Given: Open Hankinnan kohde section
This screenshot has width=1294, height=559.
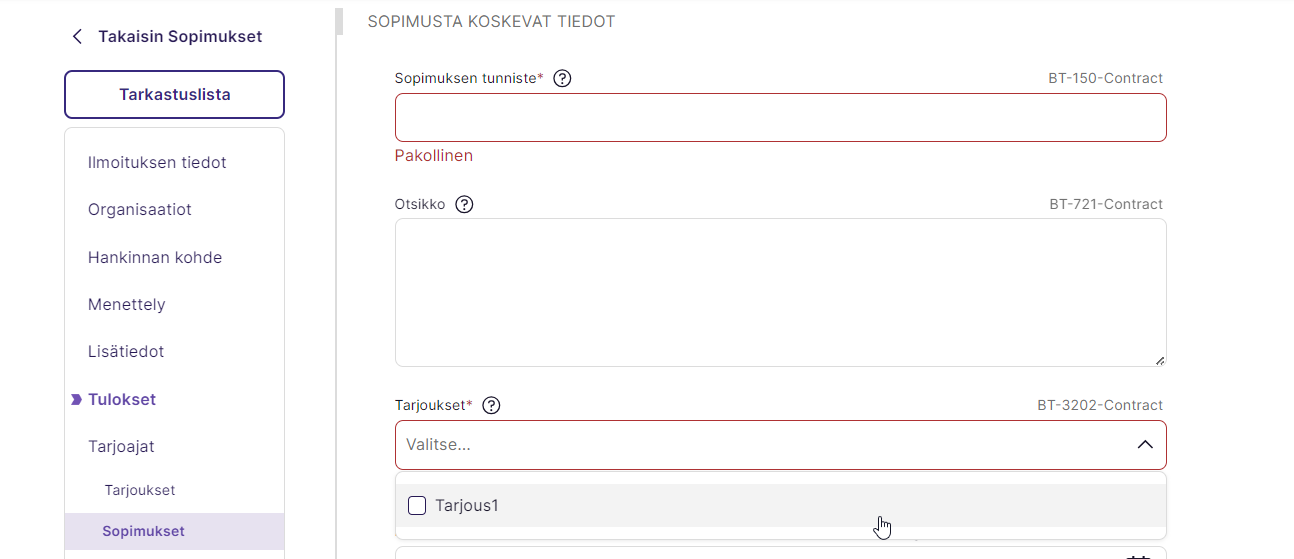Looking at the screenshot, I should 155,257.
